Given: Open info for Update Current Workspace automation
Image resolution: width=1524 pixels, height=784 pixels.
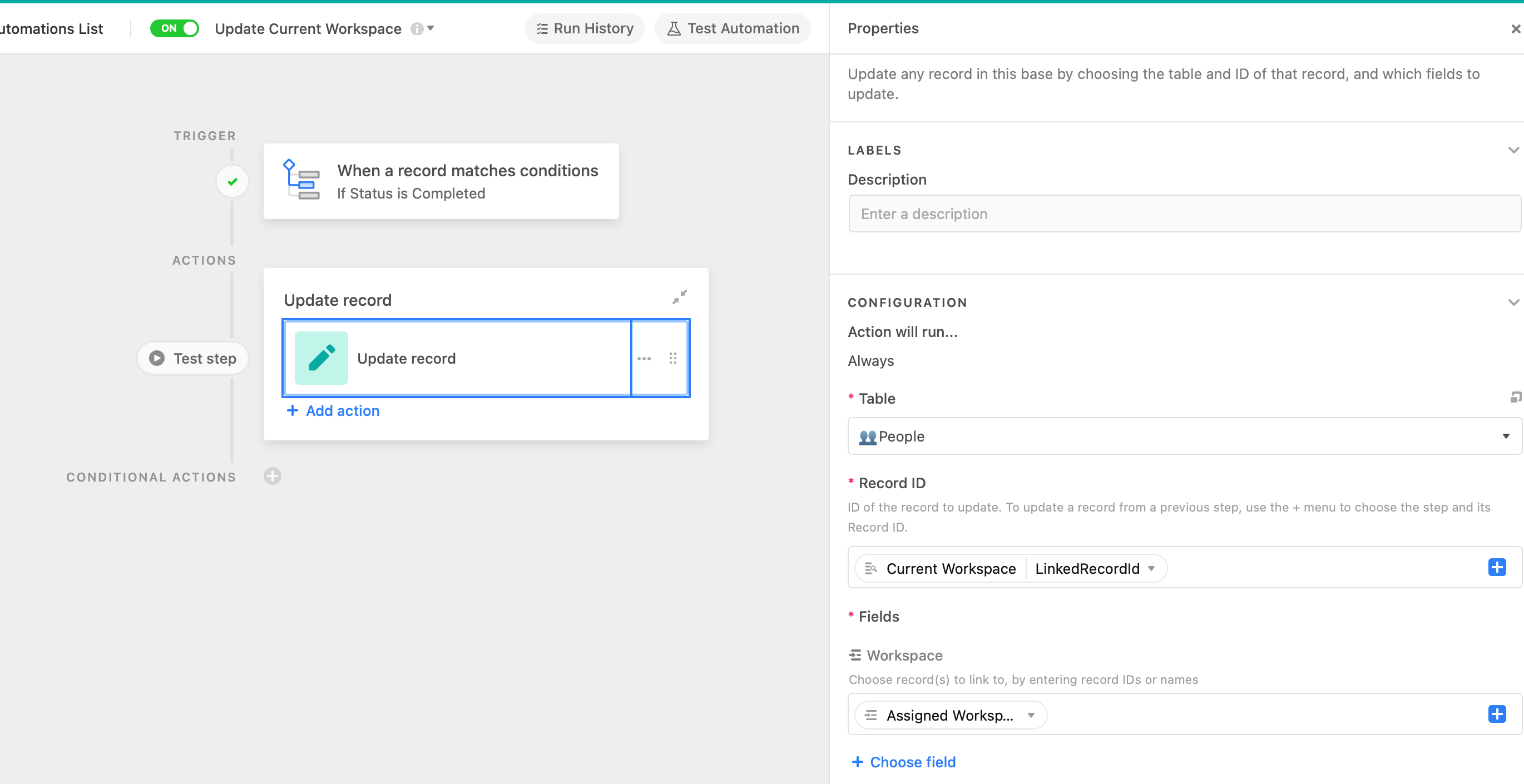Looking at the screenshot, I should point(418,28).
